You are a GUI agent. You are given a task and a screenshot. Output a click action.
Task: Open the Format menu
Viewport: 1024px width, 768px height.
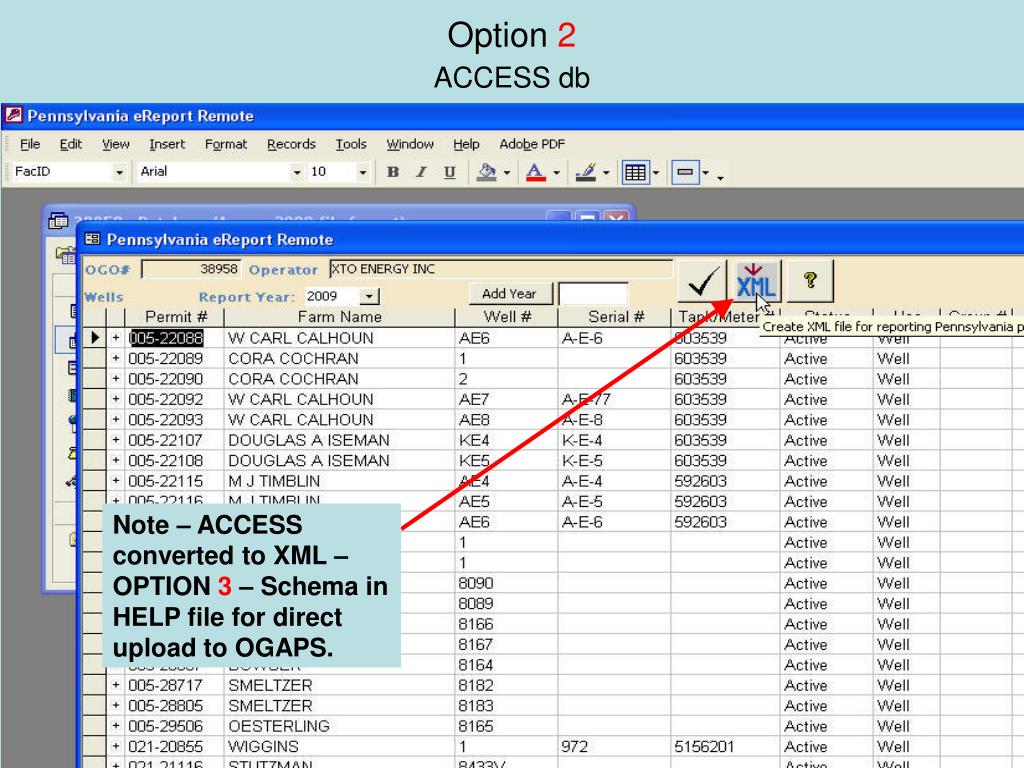[x=226, y=144]
